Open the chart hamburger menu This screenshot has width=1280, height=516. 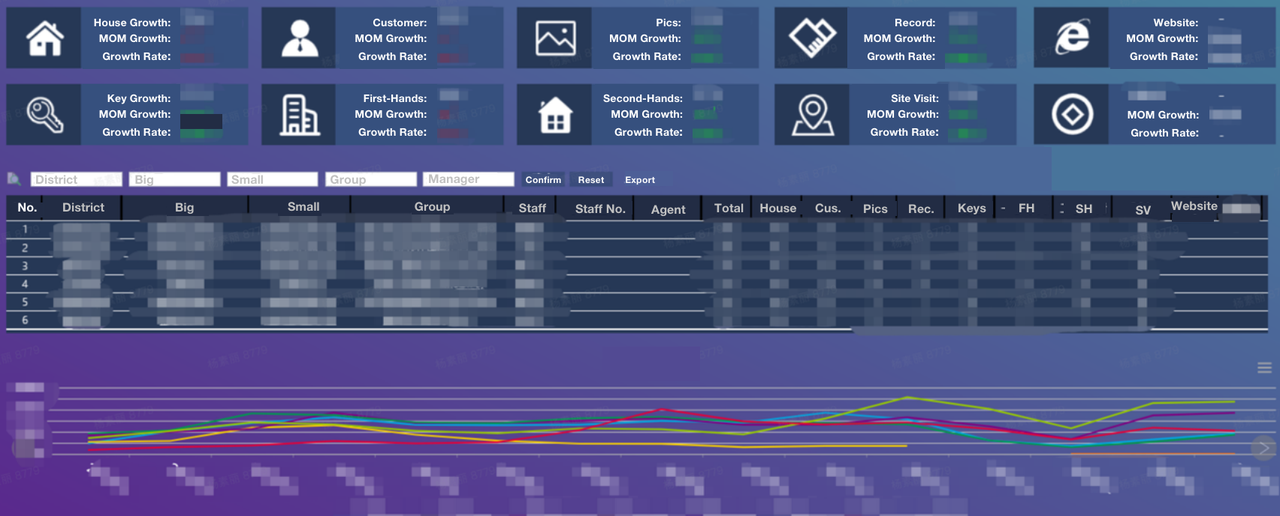1264,368
